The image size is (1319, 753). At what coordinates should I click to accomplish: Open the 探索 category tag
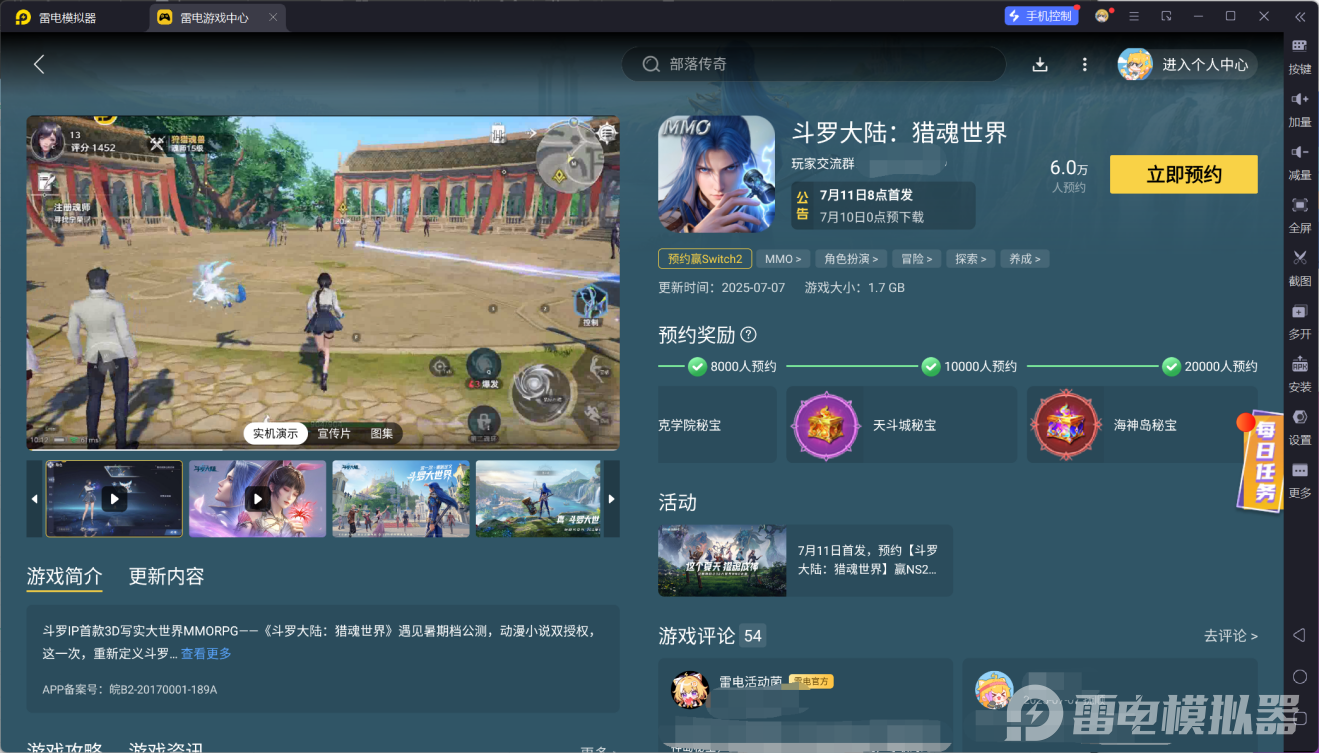(970, 259)
